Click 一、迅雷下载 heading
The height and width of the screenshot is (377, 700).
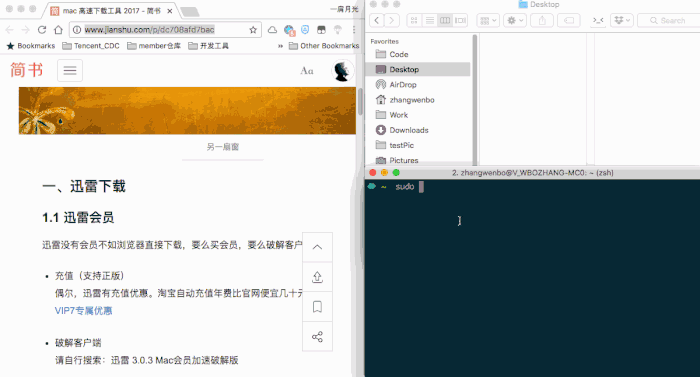click(x=84, y=186)
